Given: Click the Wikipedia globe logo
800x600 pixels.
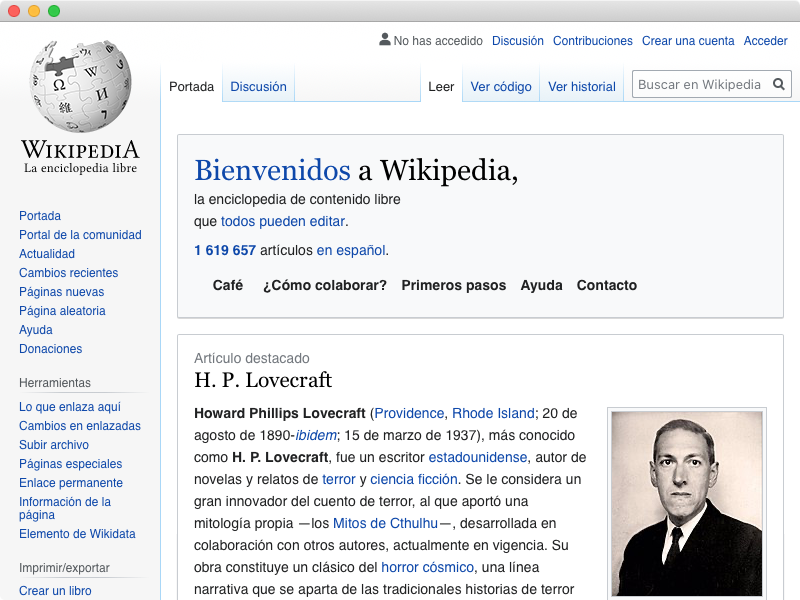Looking at the screenshot, I should tap(81, 87).
